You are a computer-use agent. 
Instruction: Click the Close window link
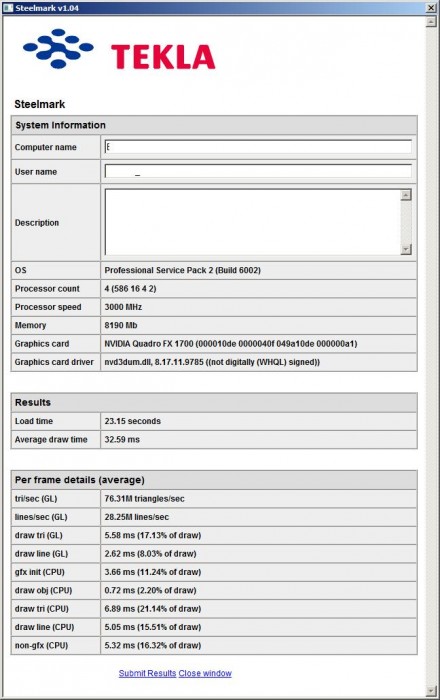coord(205,673)
